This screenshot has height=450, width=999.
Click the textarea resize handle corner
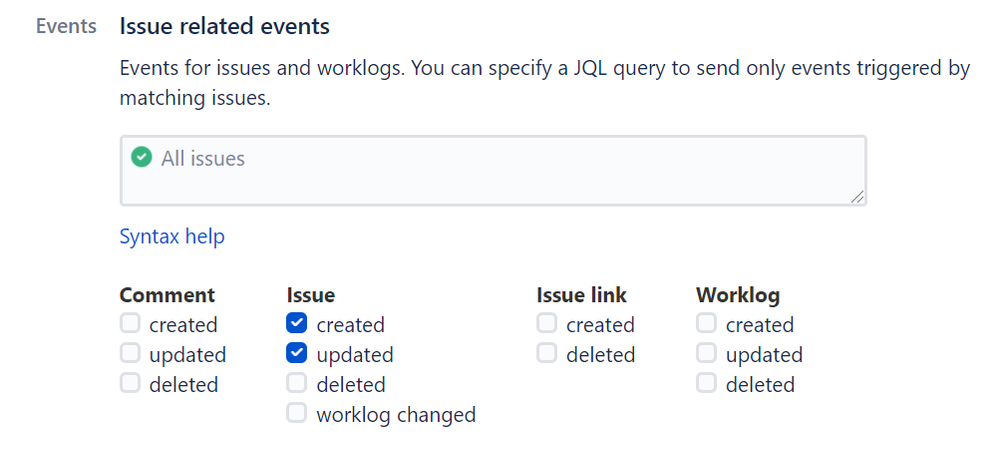point(858,197)
